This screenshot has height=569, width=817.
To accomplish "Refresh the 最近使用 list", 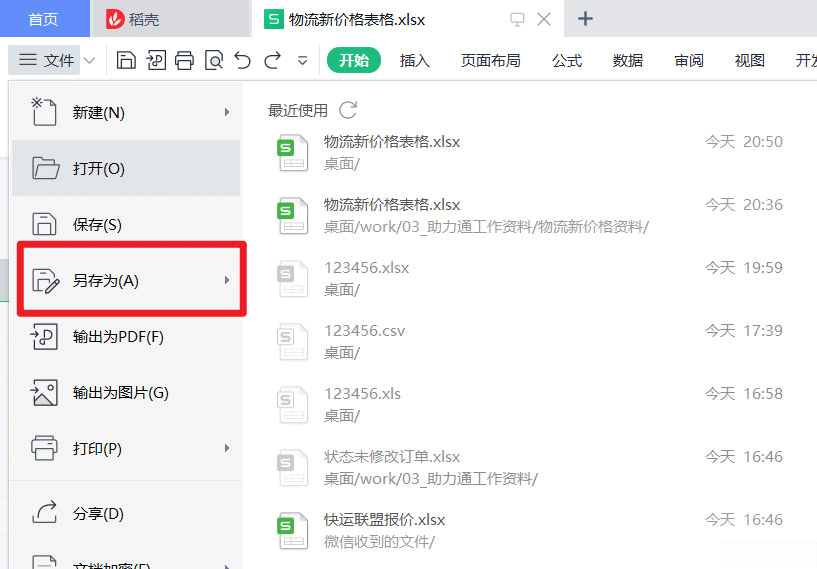I will pyautogui.click(x=348, y=110).
